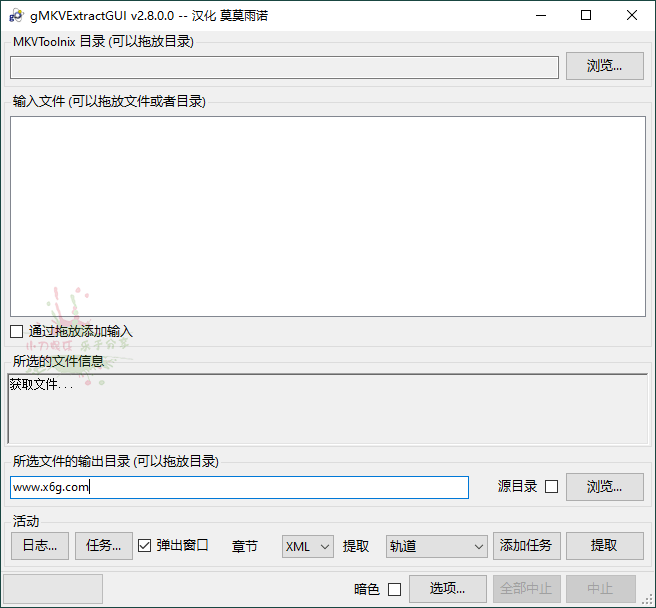Maximize the gMKVExtractGUI window

click(586, 15)
